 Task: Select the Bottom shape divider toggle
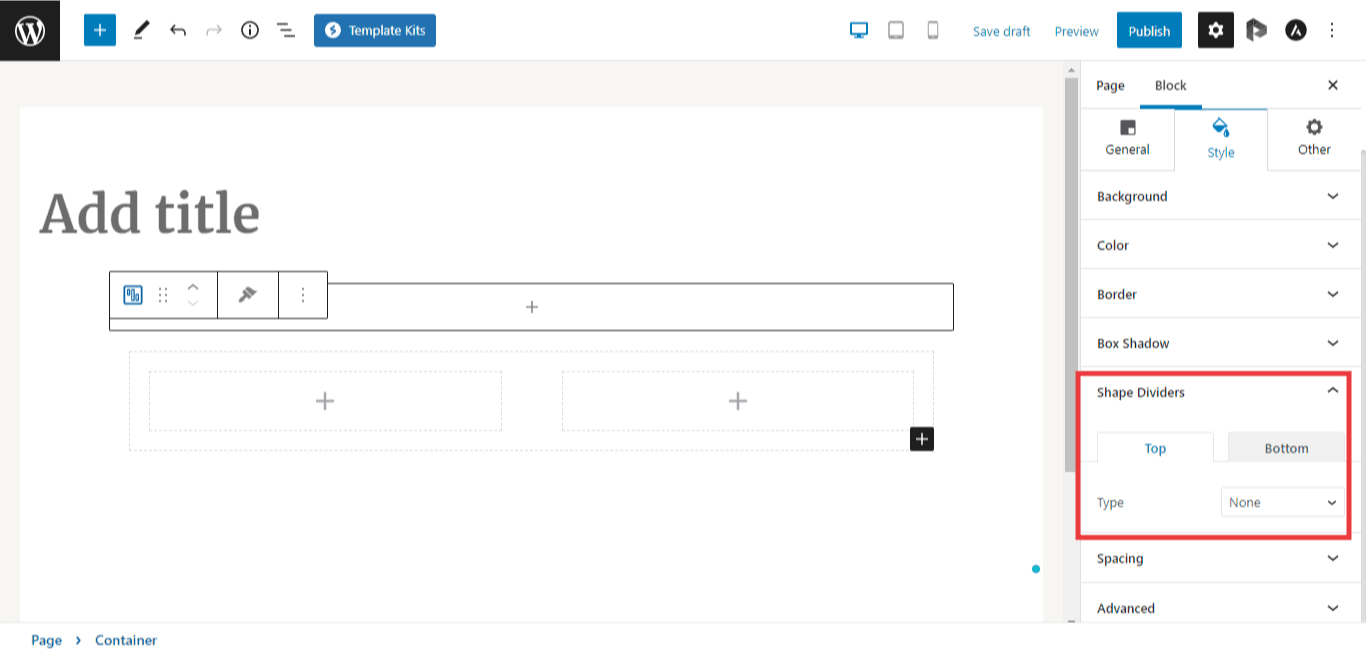[x=1286, y=448]
